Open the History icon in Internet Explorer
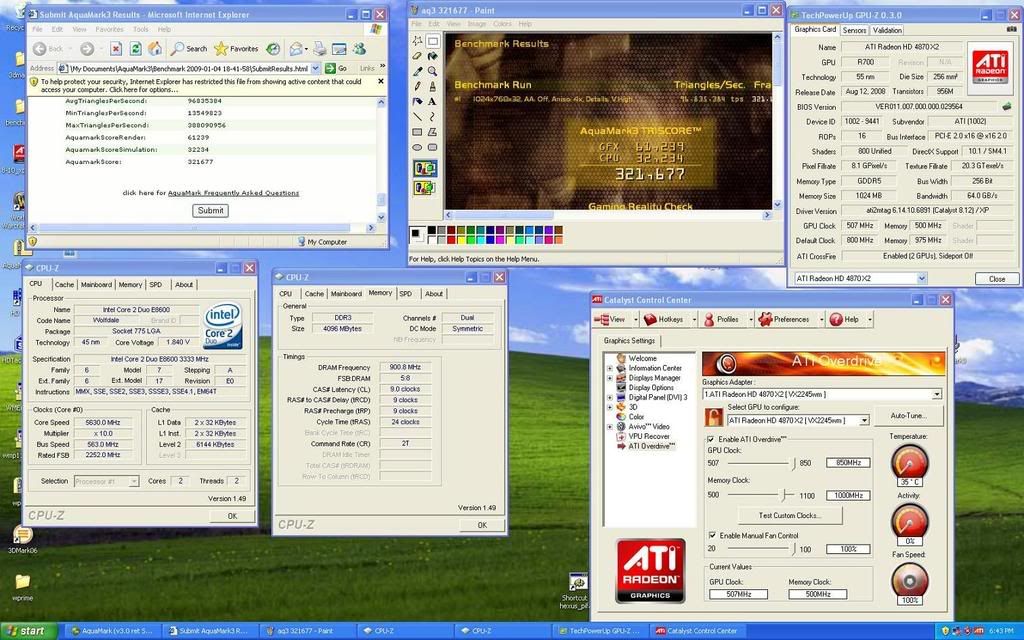 pos(273,48)
